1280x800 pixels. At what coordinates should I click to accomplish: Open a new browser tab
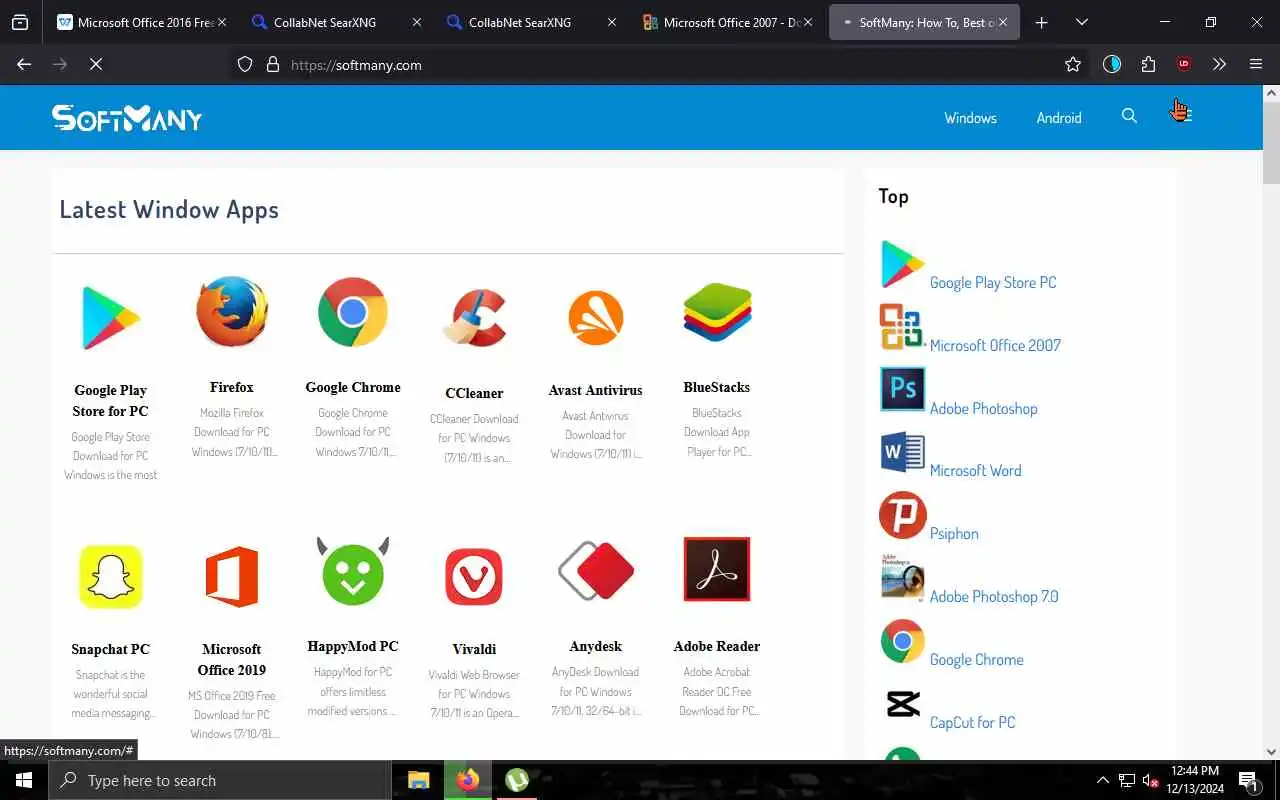[x=1041, y=22]
